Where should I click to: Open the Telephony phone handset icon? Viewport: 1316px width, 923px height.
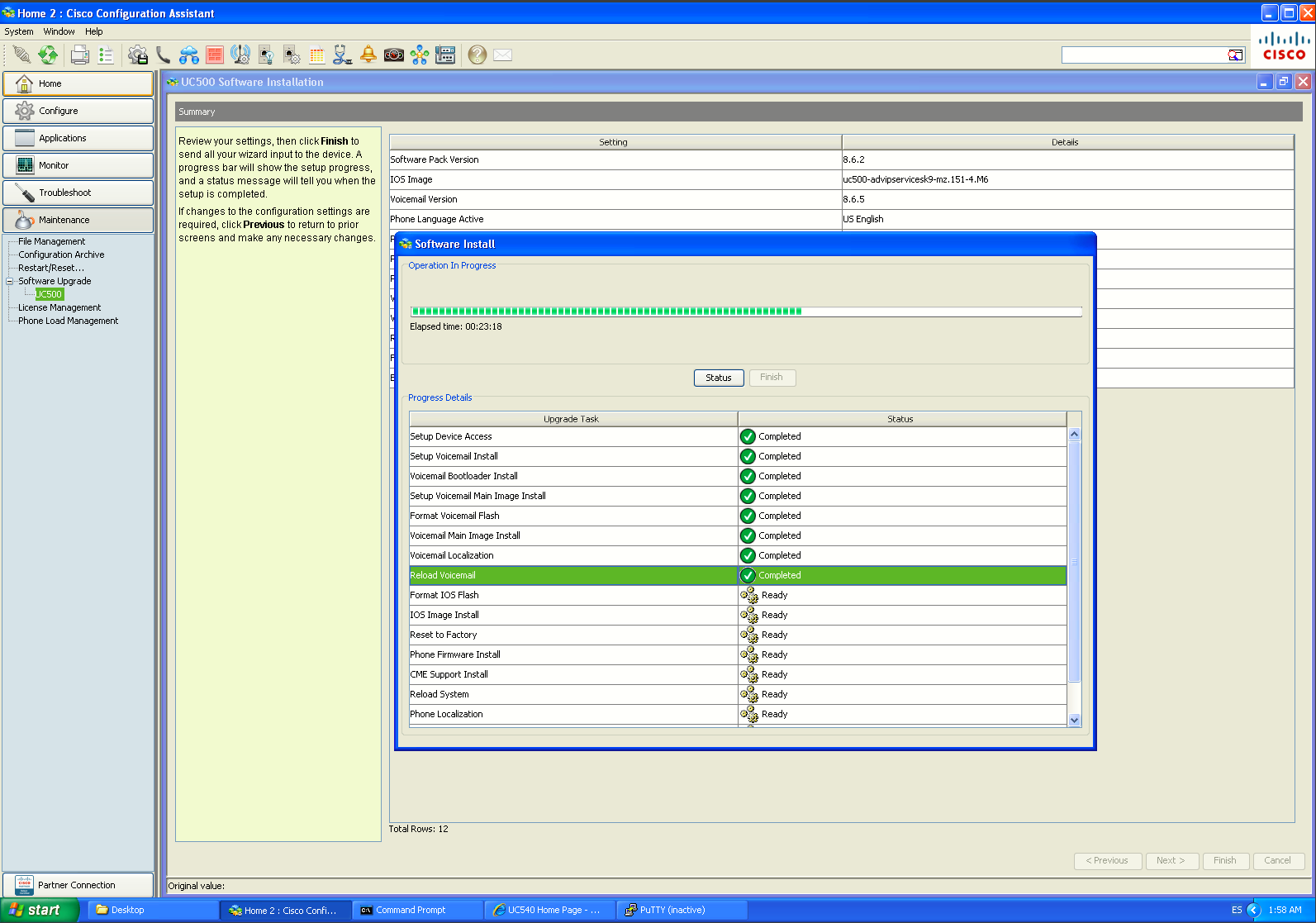pyautogui.click(x=164, y=55)
